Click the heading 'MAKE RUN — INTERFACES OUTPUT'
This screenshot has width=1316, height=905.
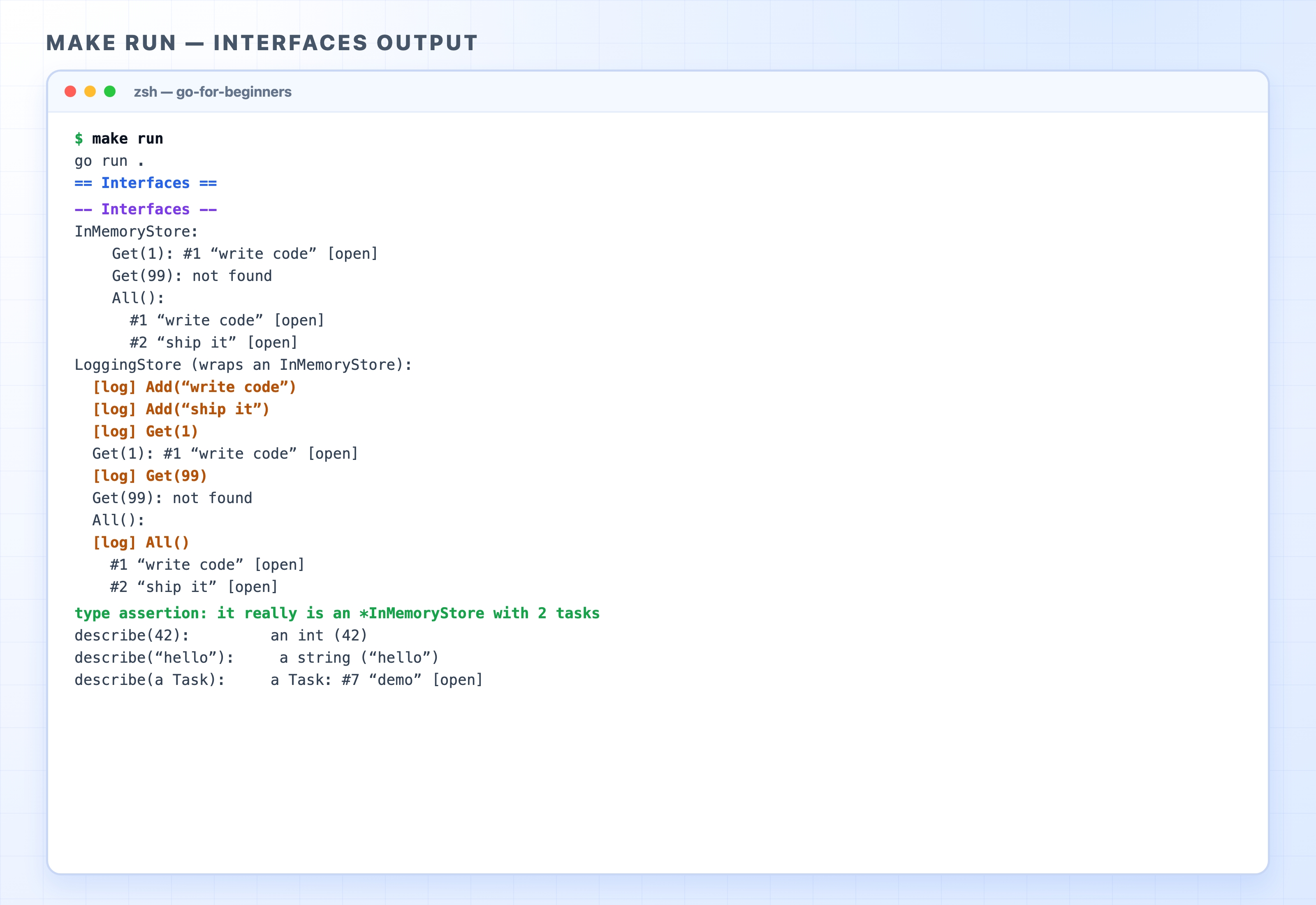[262, 43]
